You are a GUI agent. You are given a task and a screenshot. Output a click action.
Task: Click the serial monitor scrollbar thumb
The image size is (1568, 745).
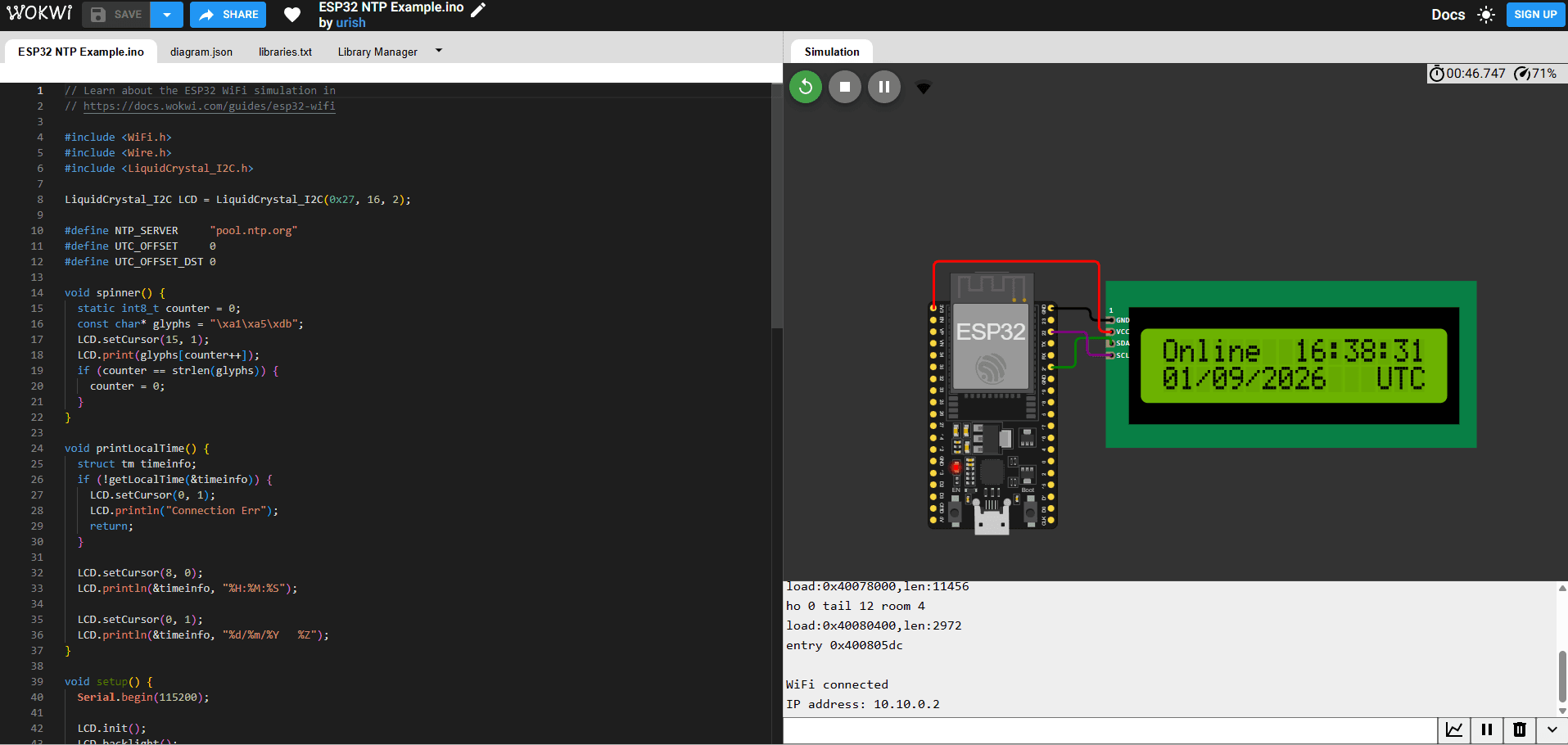tap(1562, 676)
